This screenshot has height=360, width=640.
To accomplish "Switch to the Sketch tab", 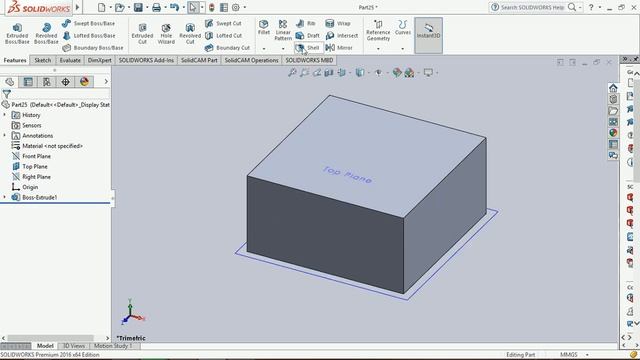I will coord(43,60).
